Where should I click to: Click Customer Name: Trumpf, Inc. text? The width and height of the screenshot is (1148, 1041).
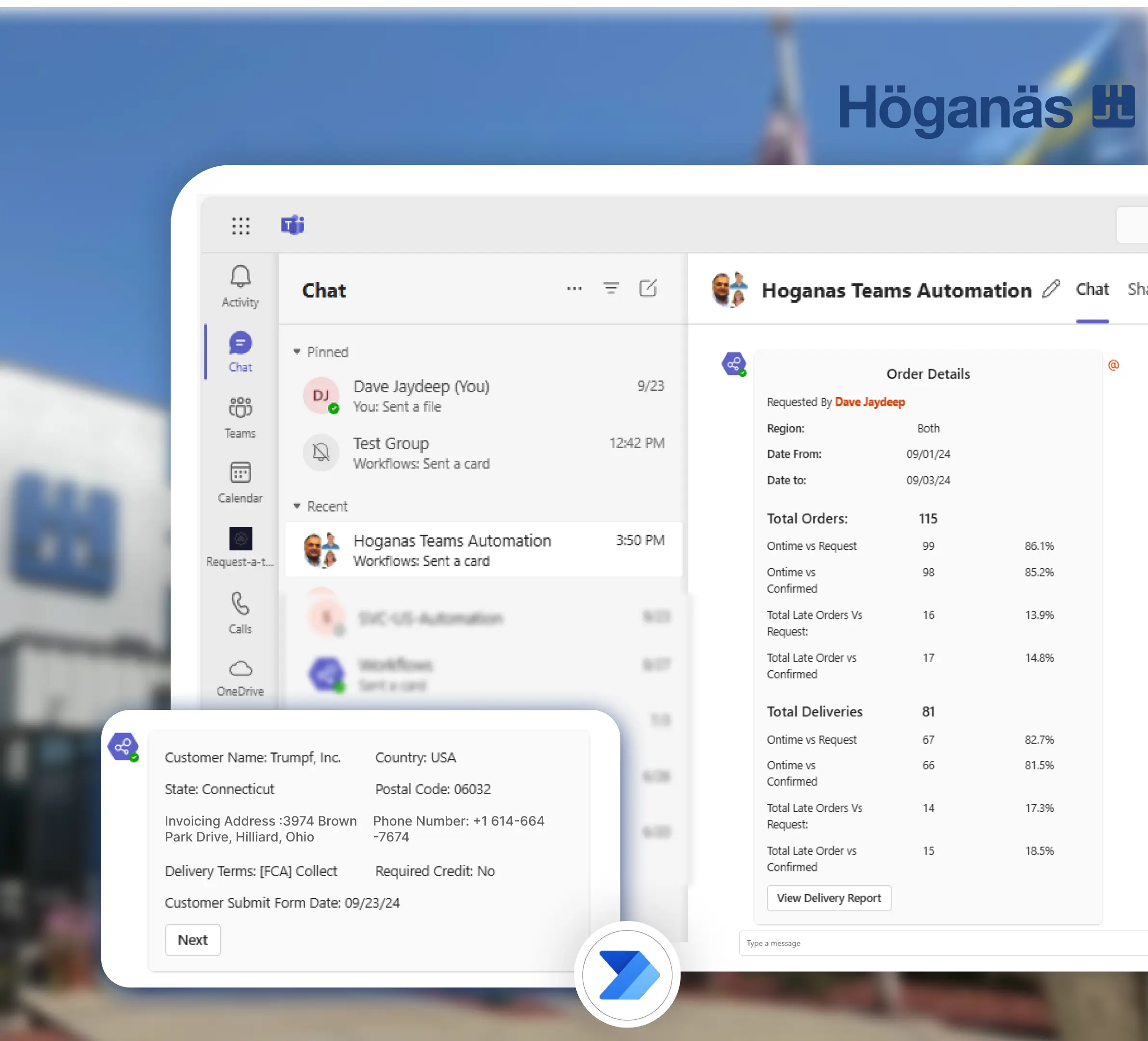tap(253, 758)
